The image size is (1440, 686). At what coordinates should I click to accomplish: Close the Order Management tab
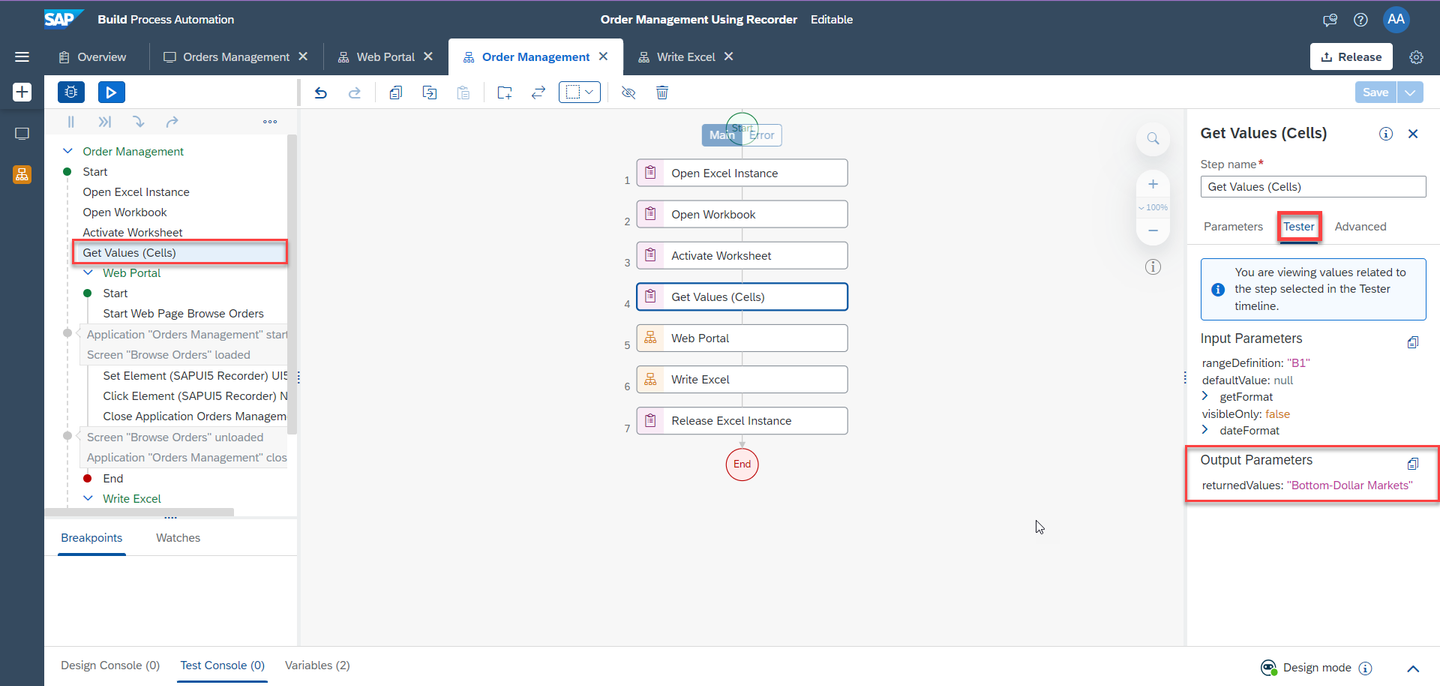[603, 57]
